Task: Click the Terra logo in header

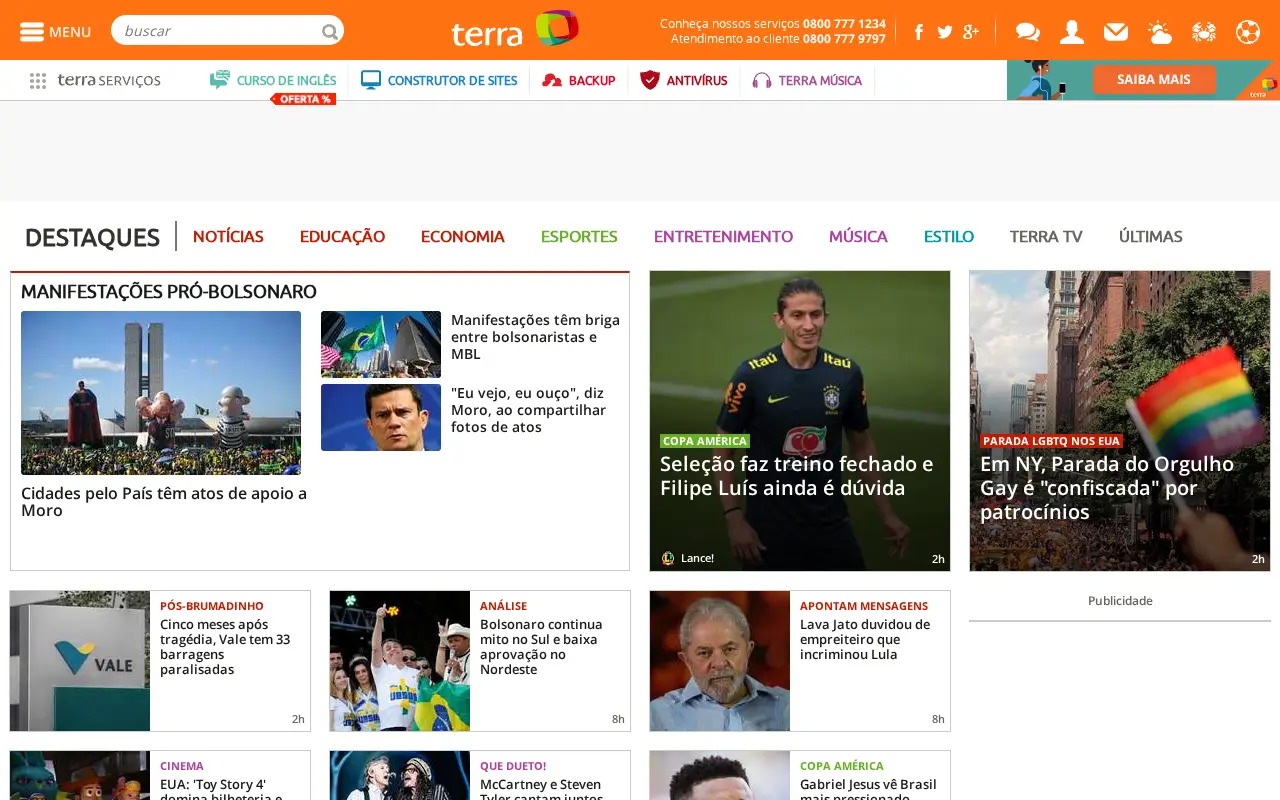Action: click(x=515, y=30)
